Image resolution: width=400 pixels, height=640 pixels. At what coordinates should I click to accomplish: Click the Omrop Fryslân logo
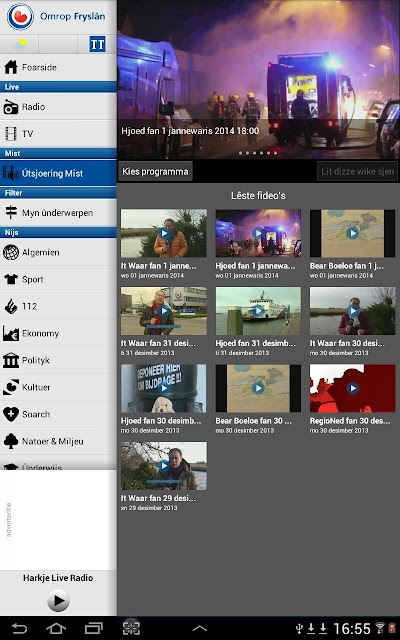point(56,17)
